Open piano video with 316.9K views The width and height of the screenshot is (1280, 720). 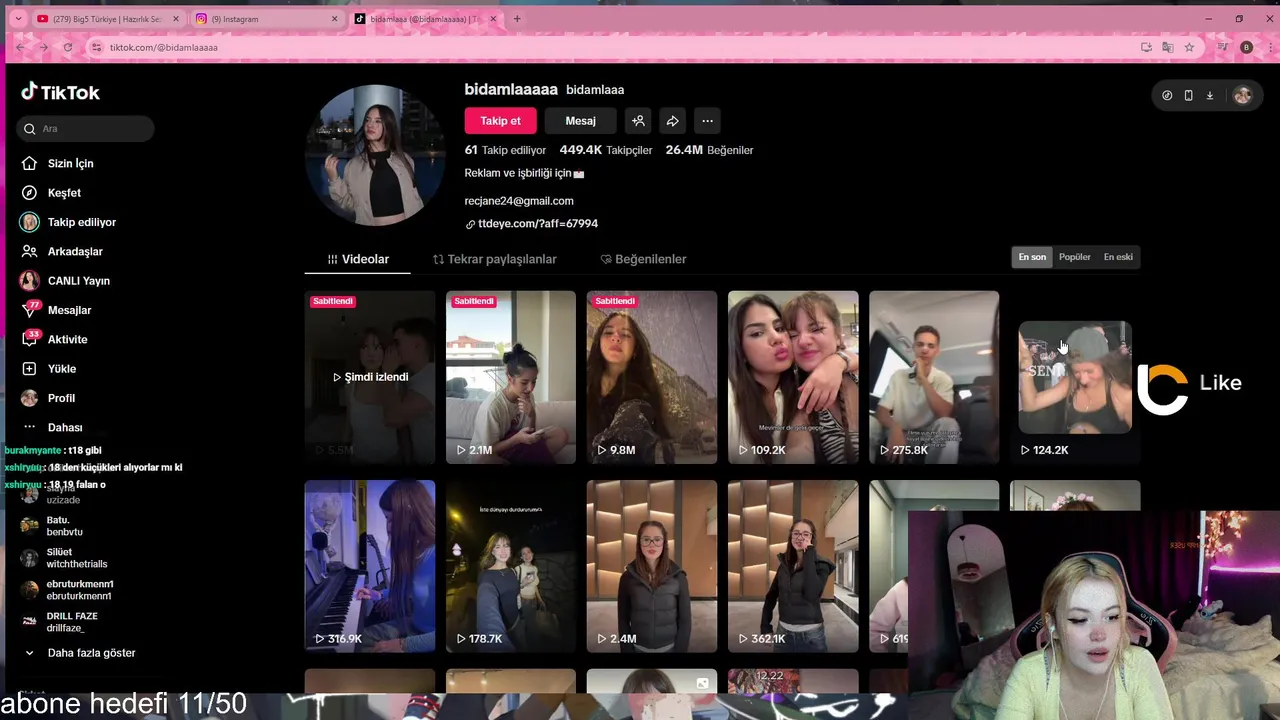pyautogui.click(x=370, y=566)
